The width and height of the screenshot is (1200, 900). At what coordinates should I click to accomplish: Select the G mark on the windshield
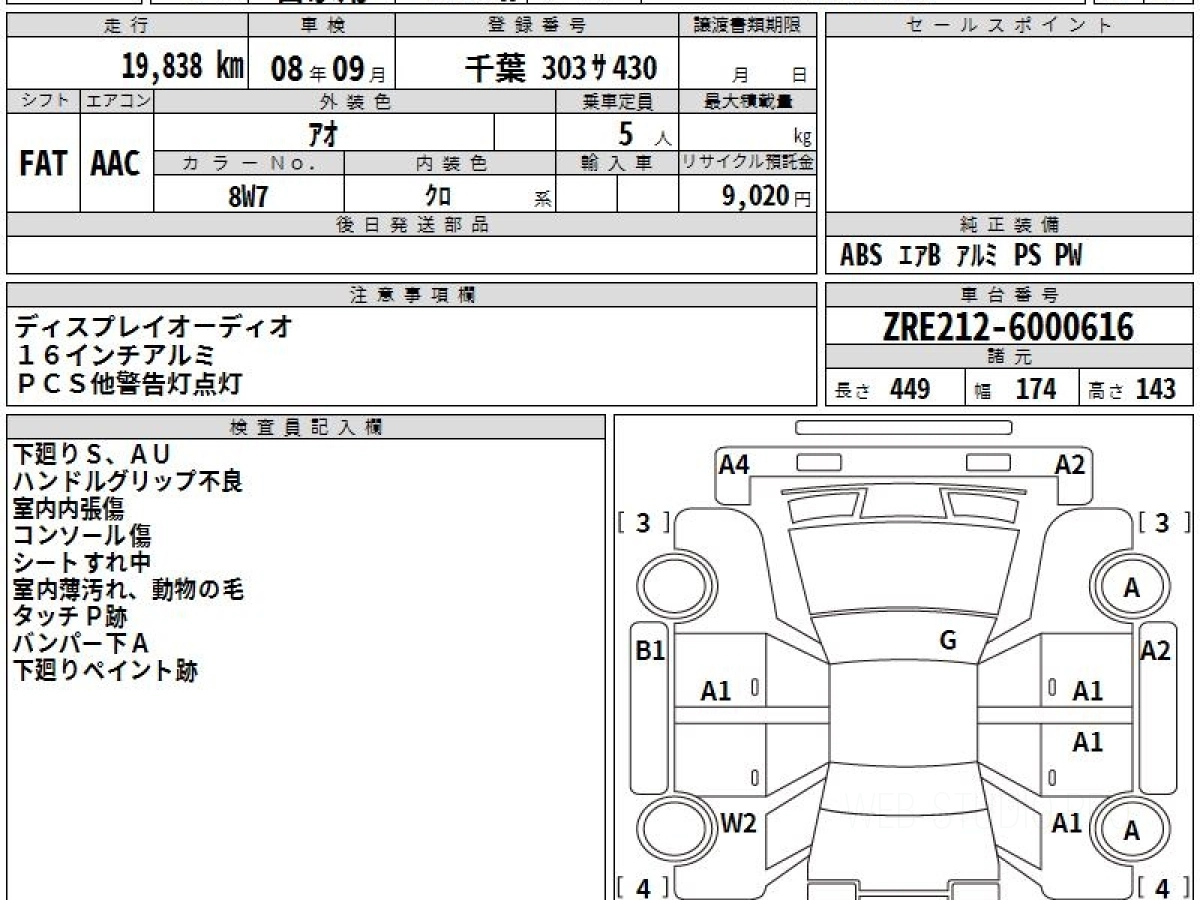click(948, 641)
